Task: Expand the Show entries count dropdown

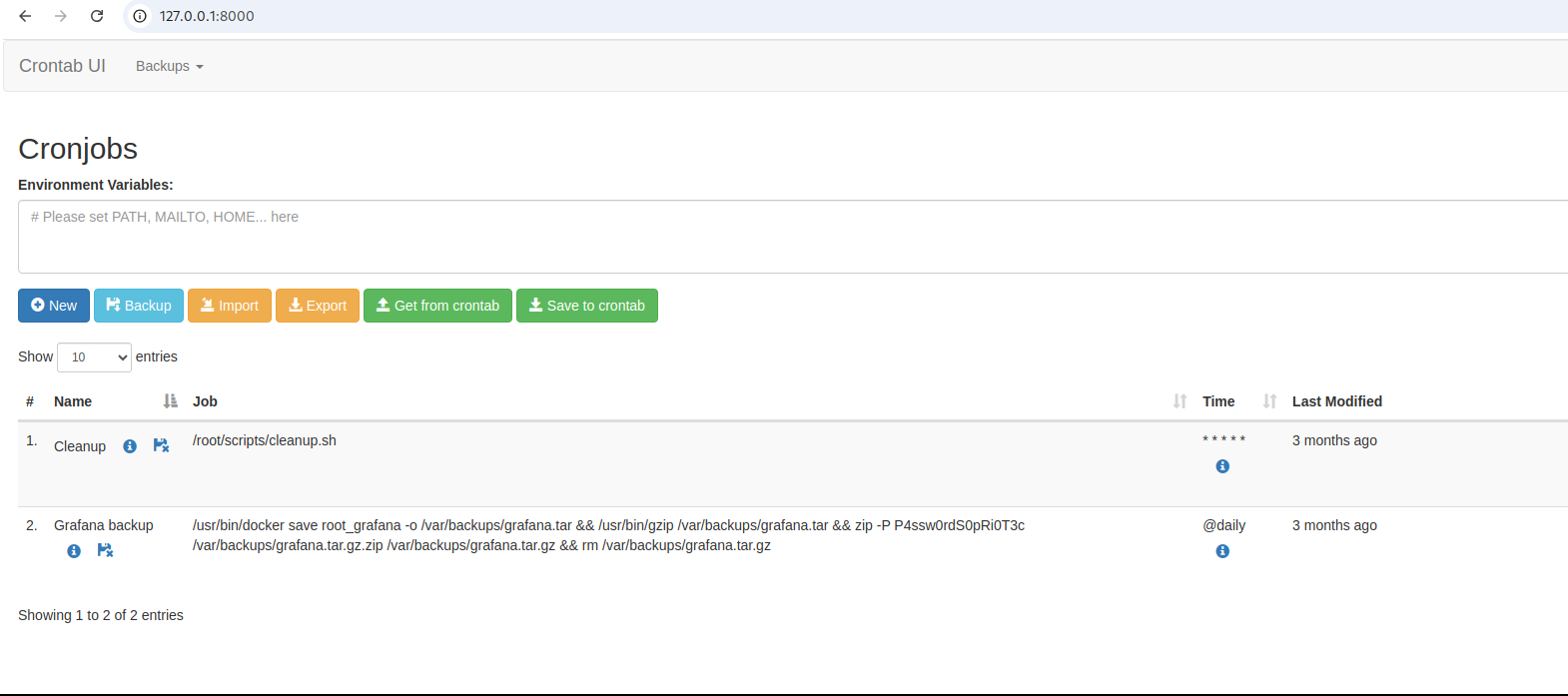Action: [x=94, y=357]
